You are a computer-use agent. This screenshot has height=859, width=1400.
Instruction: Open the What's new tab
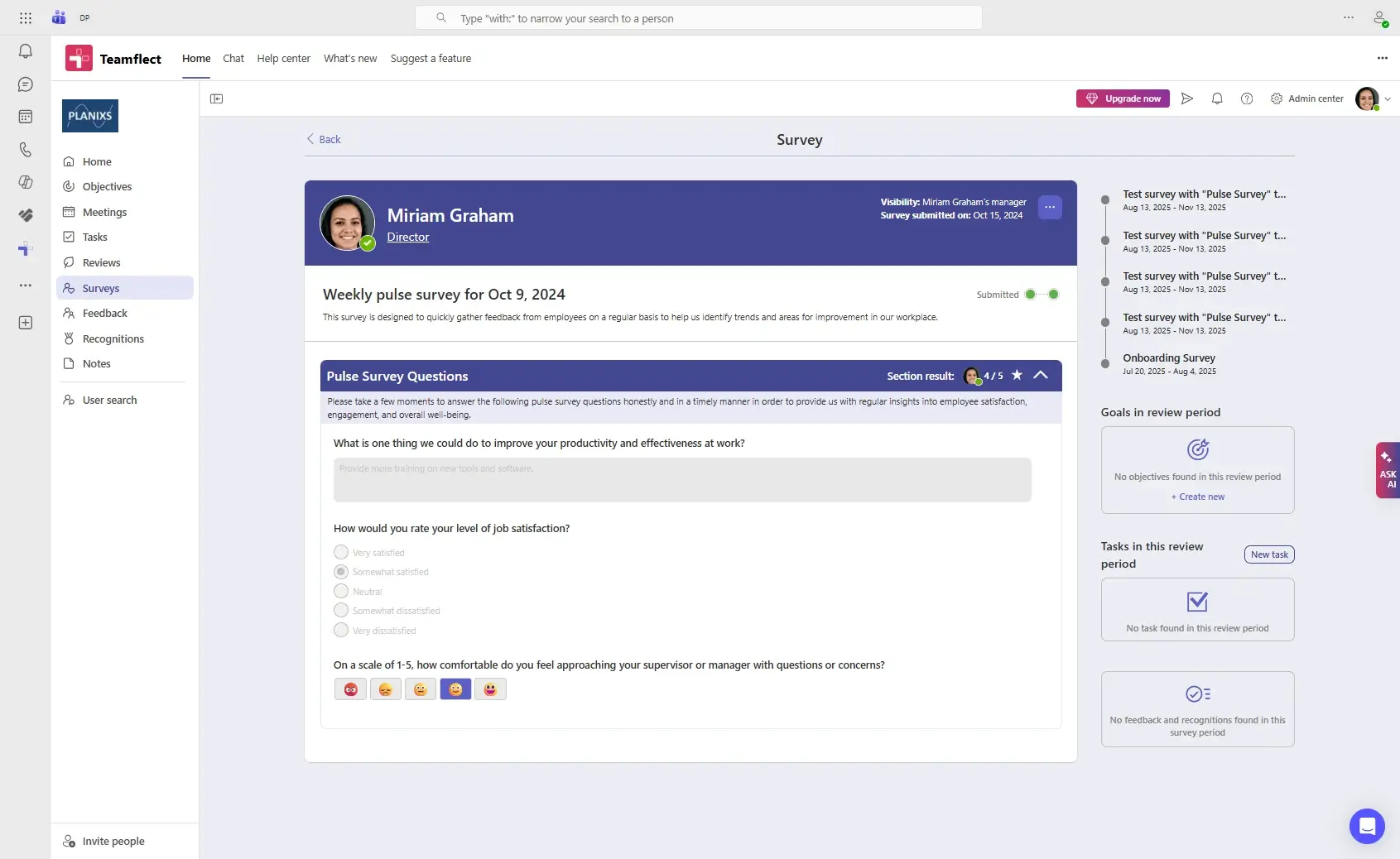349,59
